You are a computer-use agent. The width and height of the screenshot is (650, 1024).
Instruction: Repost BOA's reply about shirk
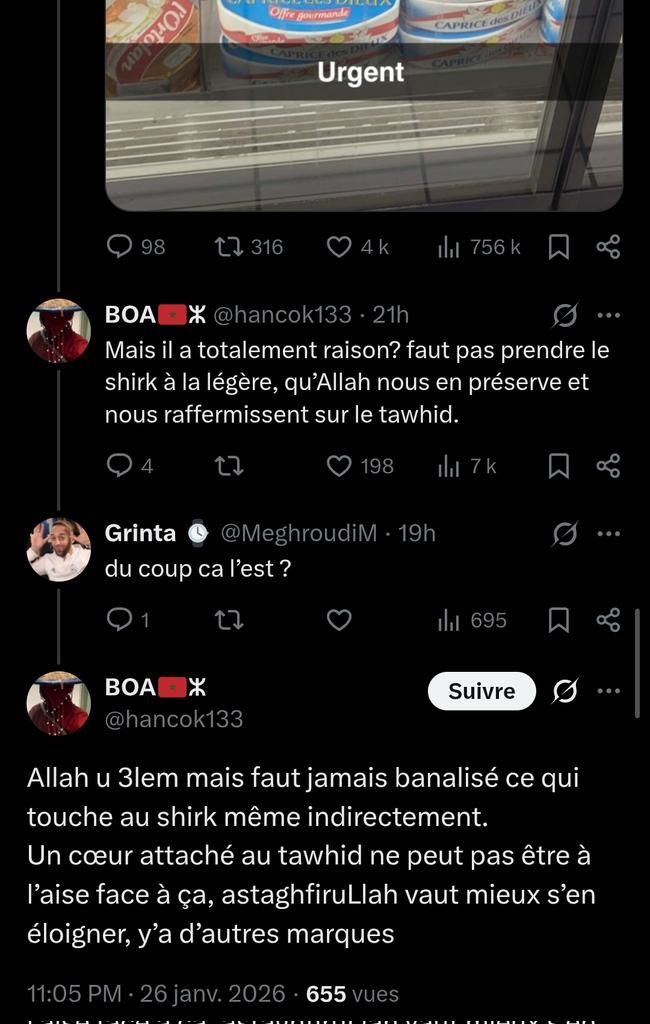pyautogui.click(x=228, y=466)
